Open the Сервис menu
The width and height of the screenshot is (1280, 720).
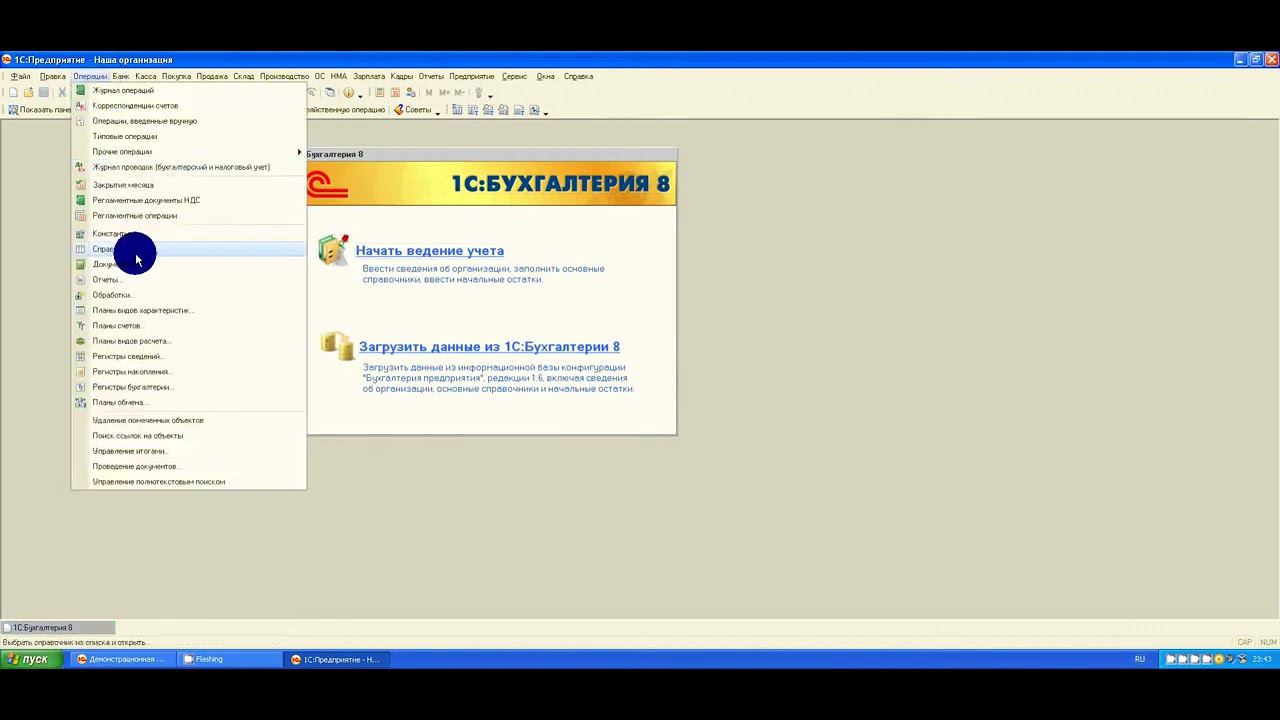point(514,76)
